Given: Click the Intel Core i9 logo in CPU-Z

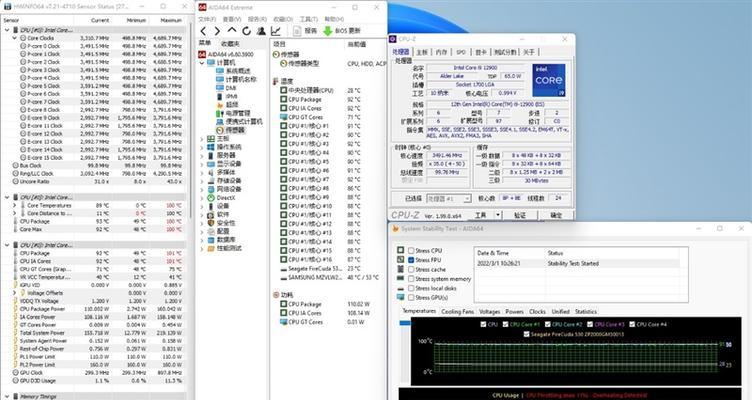Looking at the screenshot, I should point(549,80).
